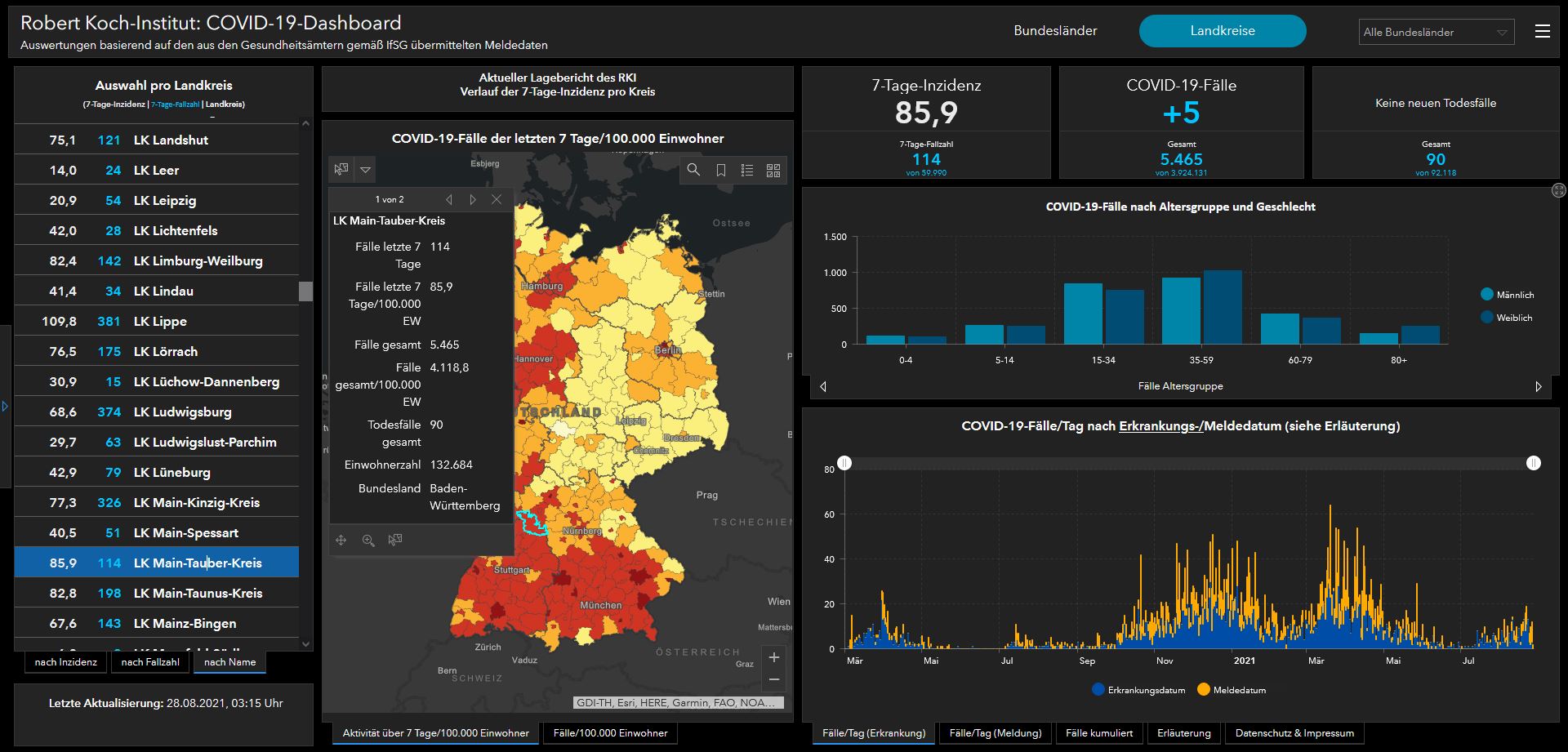The image size is (1568, 752).
Task: Zoom out of the map with minus
Action: (x=774, y=679)
